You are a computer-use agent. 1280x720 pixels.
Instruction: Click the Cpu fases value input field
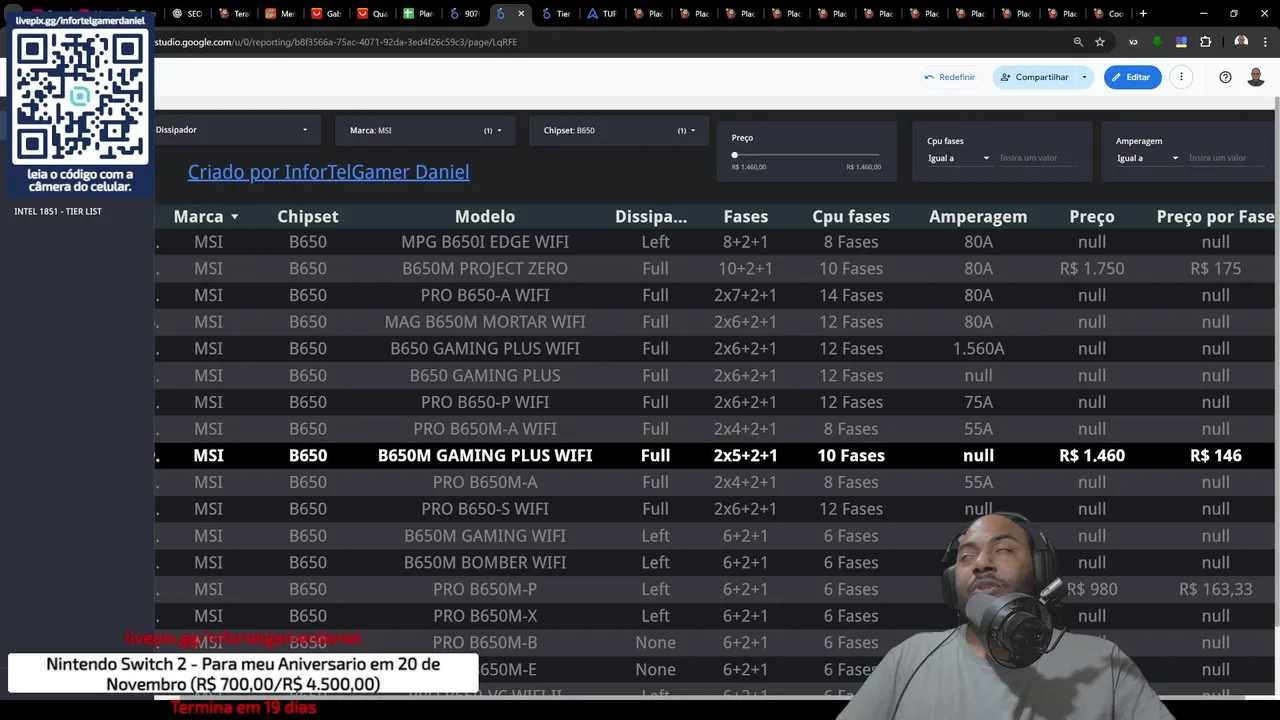coord(1040,158)
